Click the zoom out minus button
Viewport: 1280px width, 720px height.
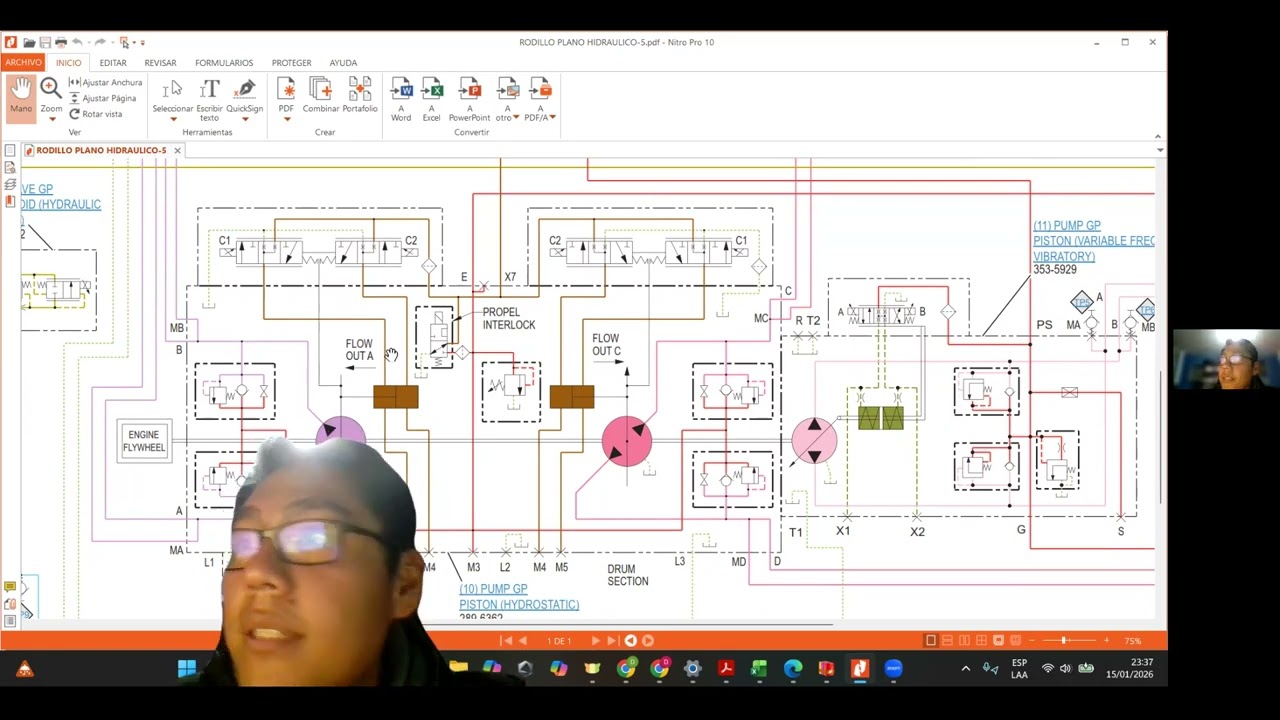(1033, 640)
